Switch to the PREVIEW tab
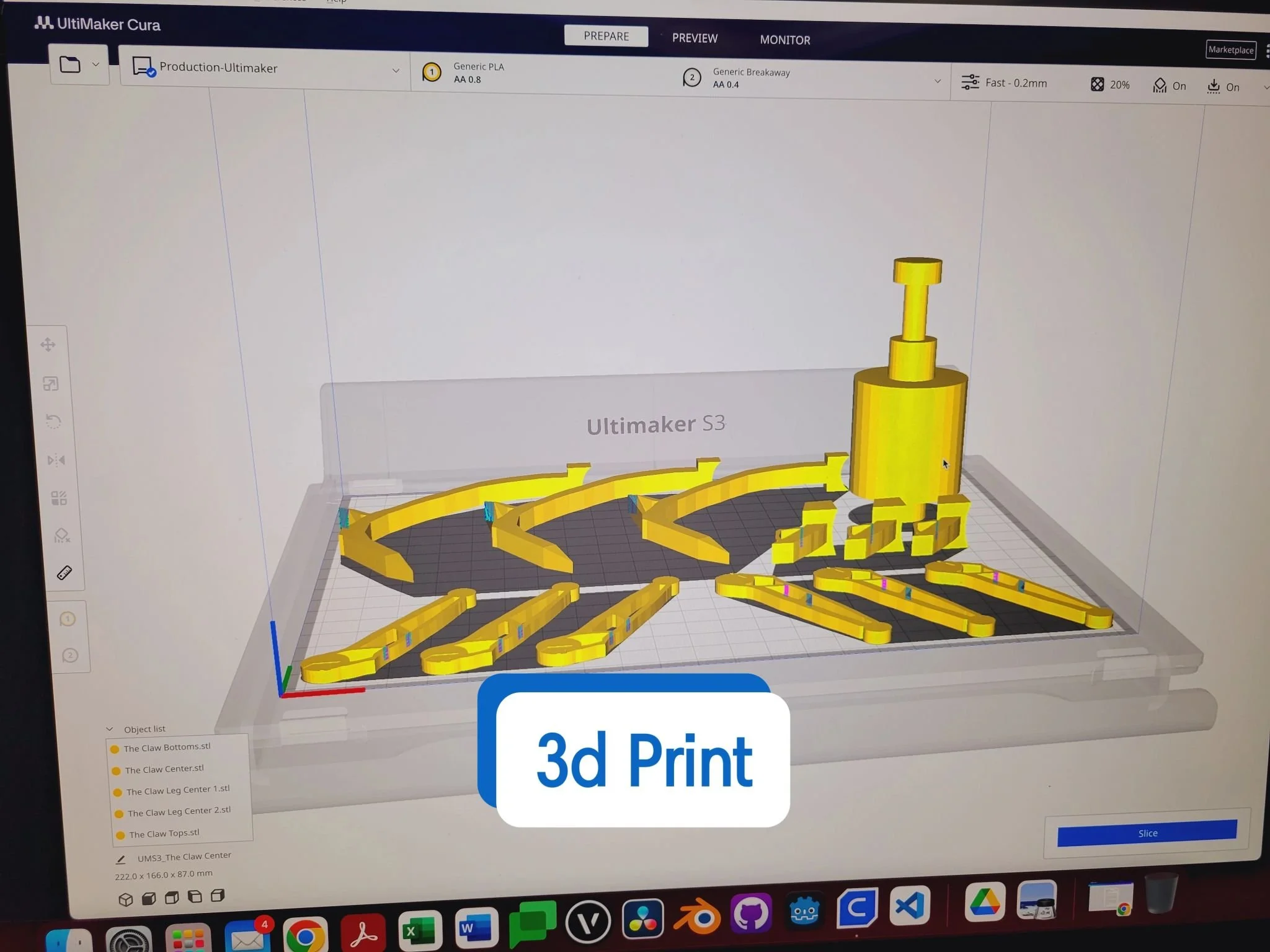 click(695, 38)
